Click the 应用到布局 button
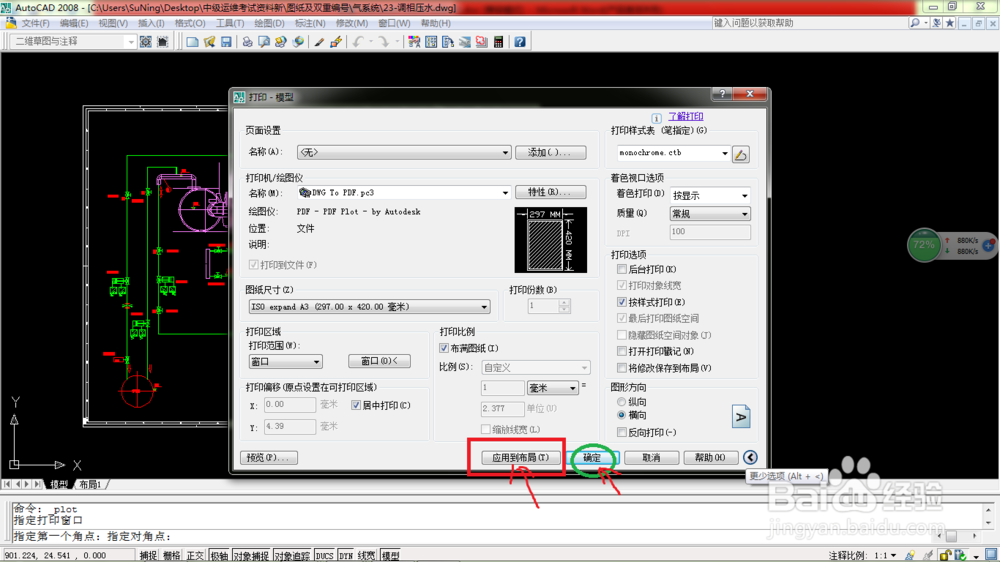The height and width of the screenshot is (562, 1000). (520, 457)
